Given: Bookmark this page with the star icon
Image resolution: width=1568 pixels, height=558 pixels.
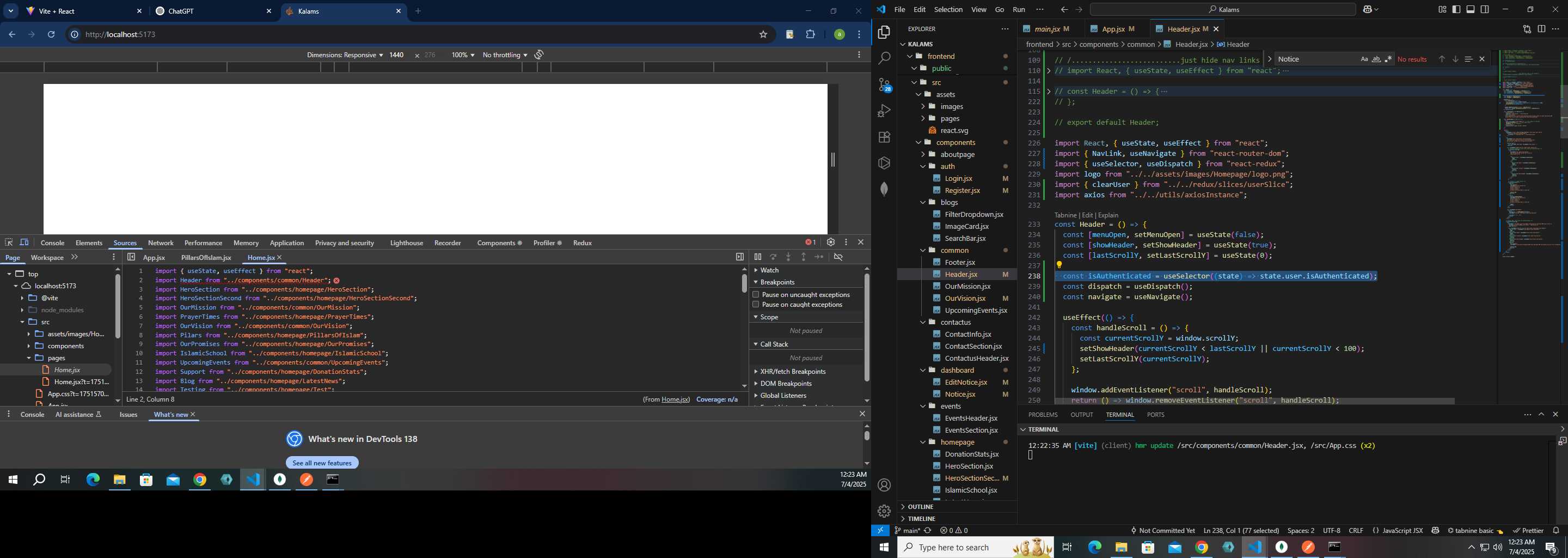Looking at the screenshot, I should coord(763,35).
